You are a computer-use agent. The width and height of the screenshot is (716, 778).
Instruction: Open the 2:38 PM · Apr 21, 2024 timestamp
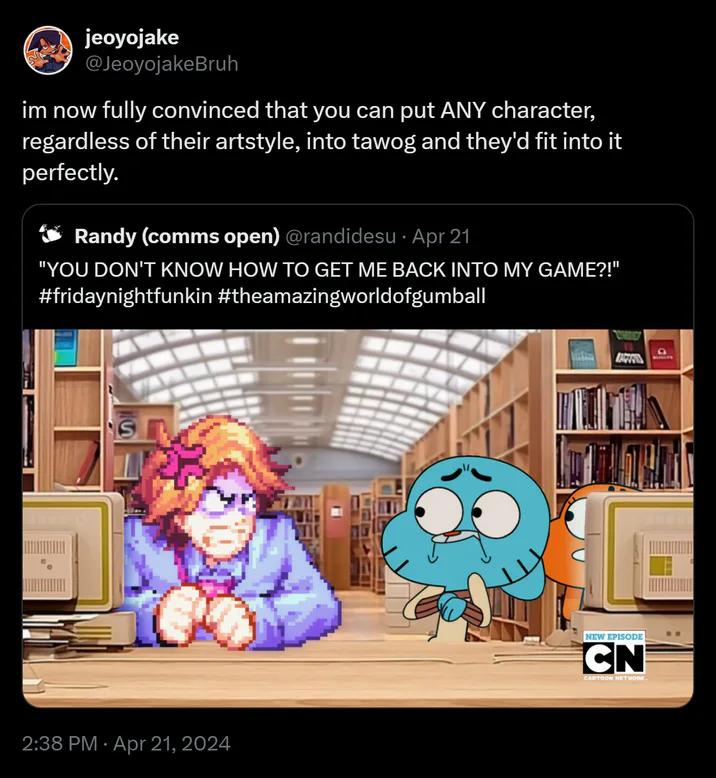[x=126, y=743]
